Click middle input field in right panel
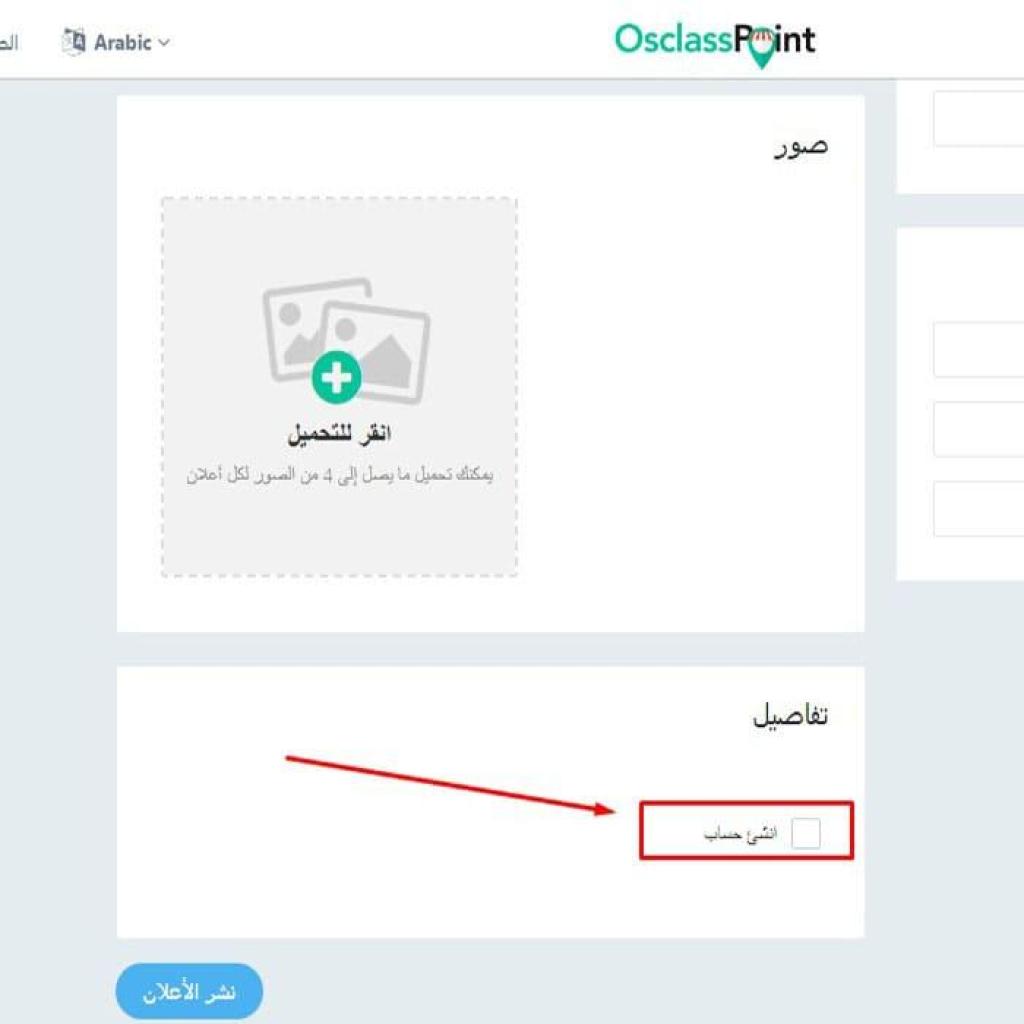This screenshot has width=1024, height=1024. tap(978, 429)
